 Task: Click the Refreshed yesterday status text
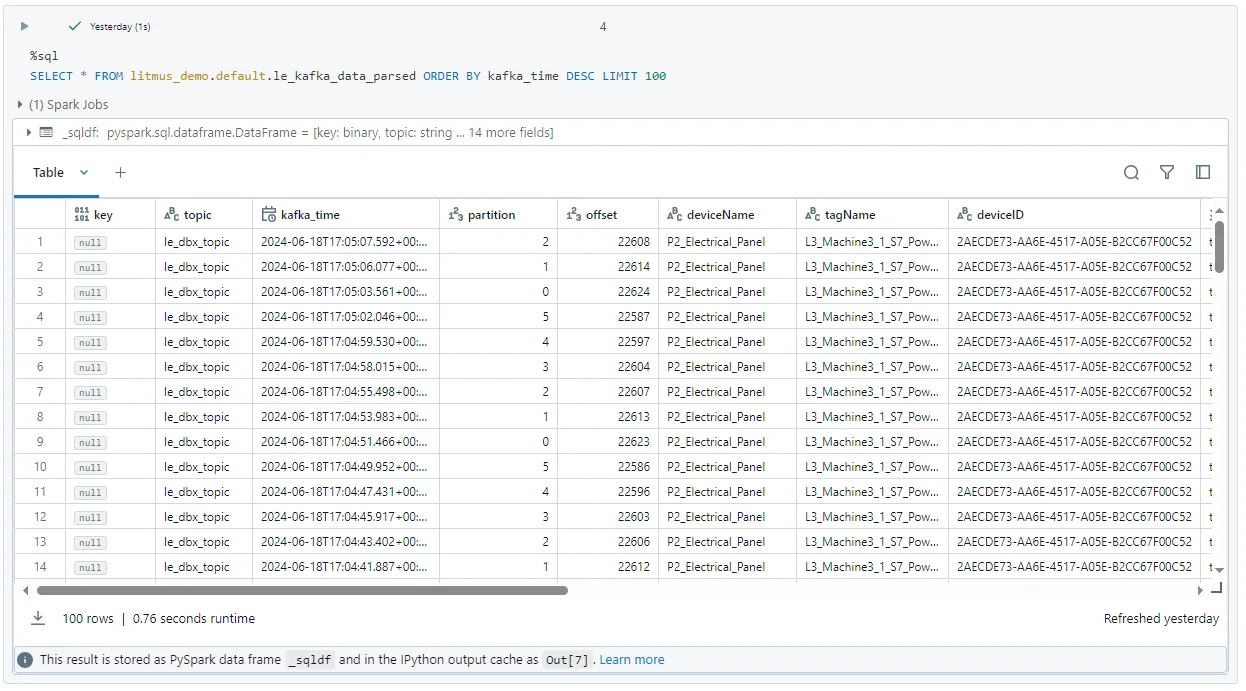[1161, 619]
